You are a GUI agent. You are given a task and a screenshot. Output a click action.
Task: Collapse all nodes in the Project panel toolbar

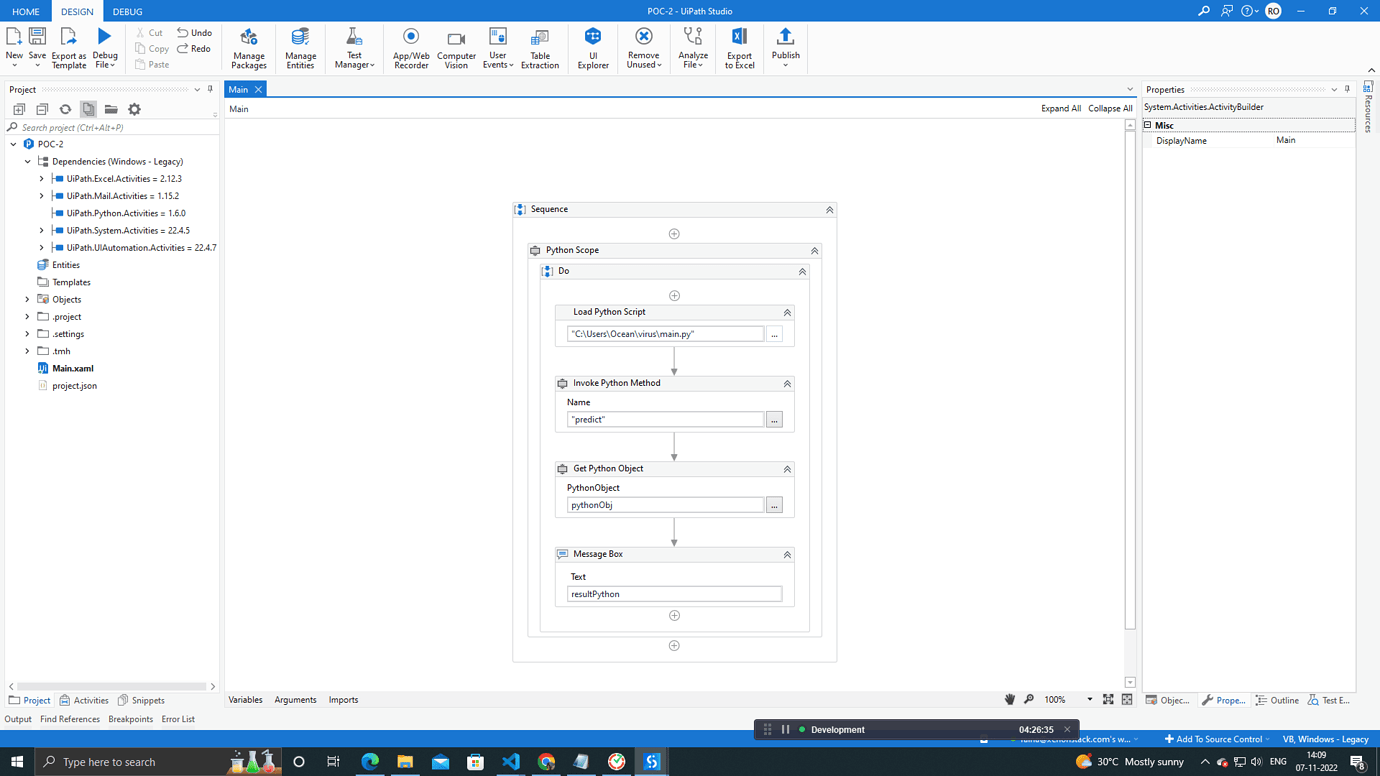click(x=42, y=109)
